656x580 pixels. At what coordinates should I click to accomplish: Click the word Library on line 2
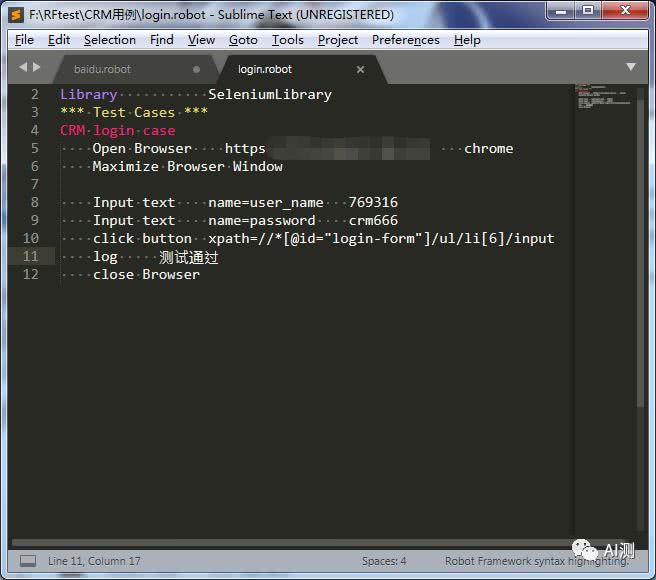(89, 95)
